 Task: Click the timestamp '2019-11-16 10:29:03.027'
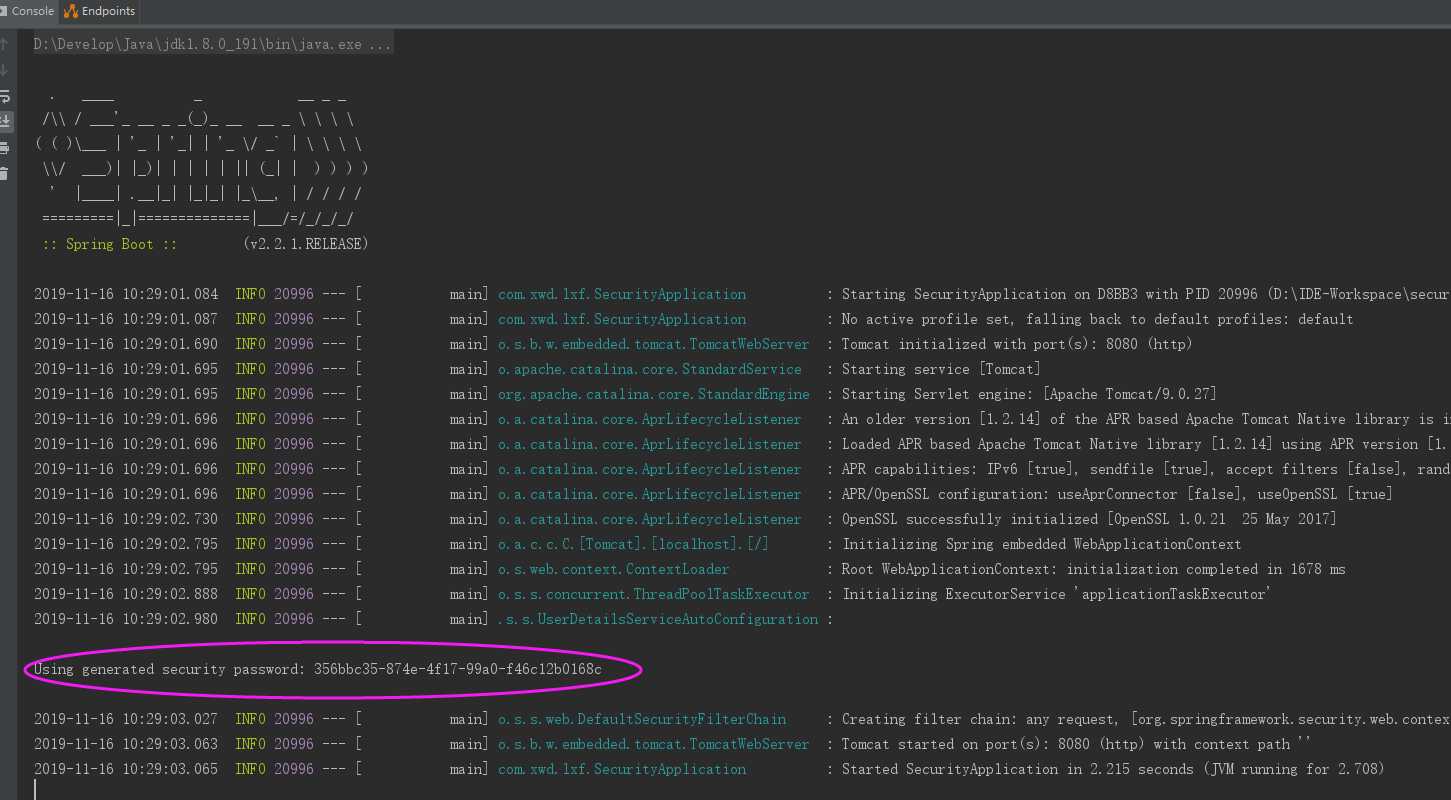pos(126,719)
